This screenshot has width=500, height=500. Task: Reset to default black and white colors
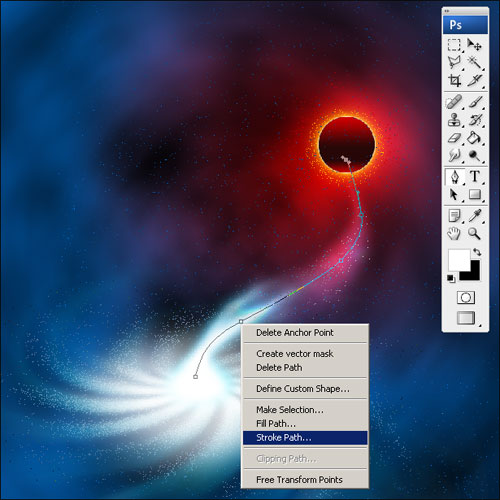point(451,278)
